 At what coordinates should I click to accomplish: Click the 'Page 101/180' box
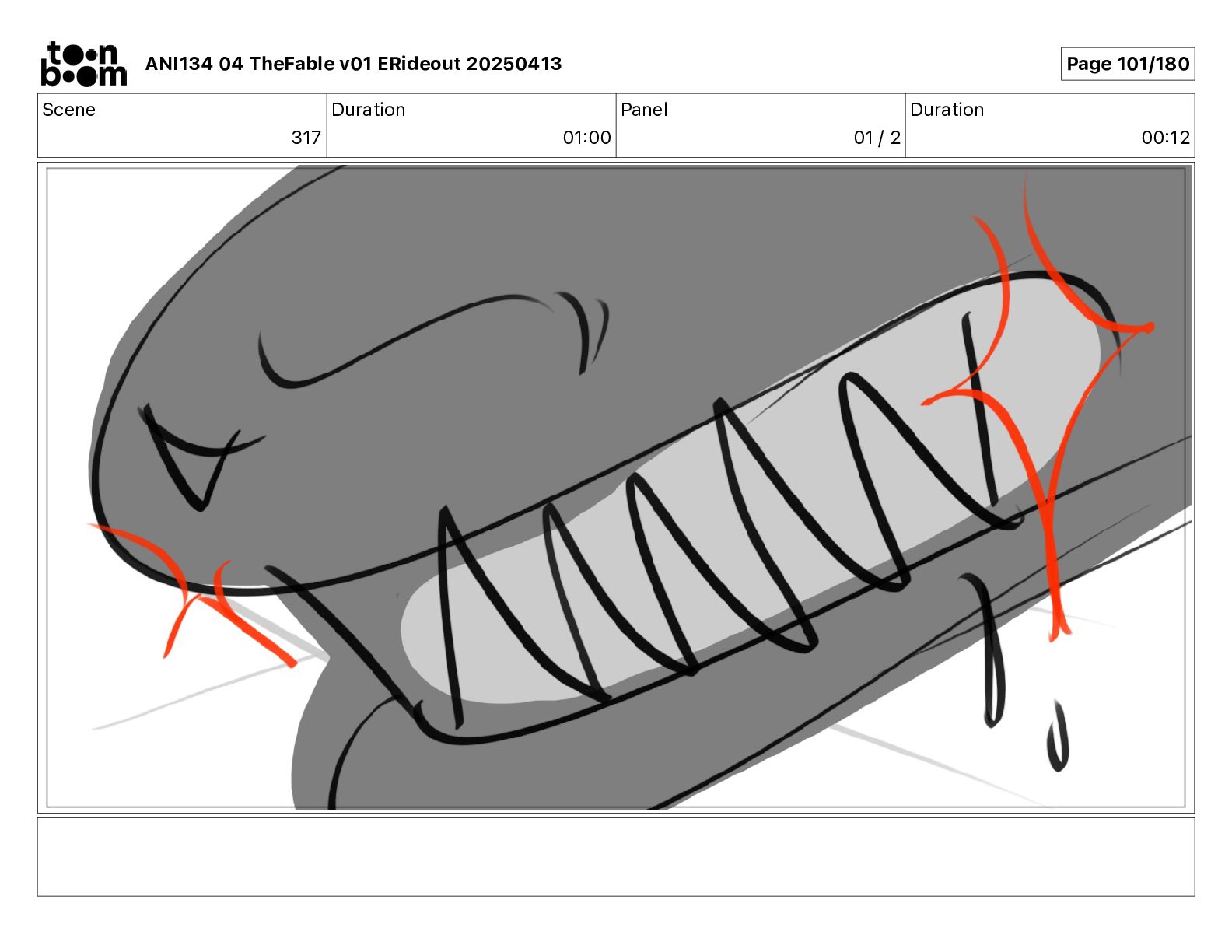coord(1128,64)
